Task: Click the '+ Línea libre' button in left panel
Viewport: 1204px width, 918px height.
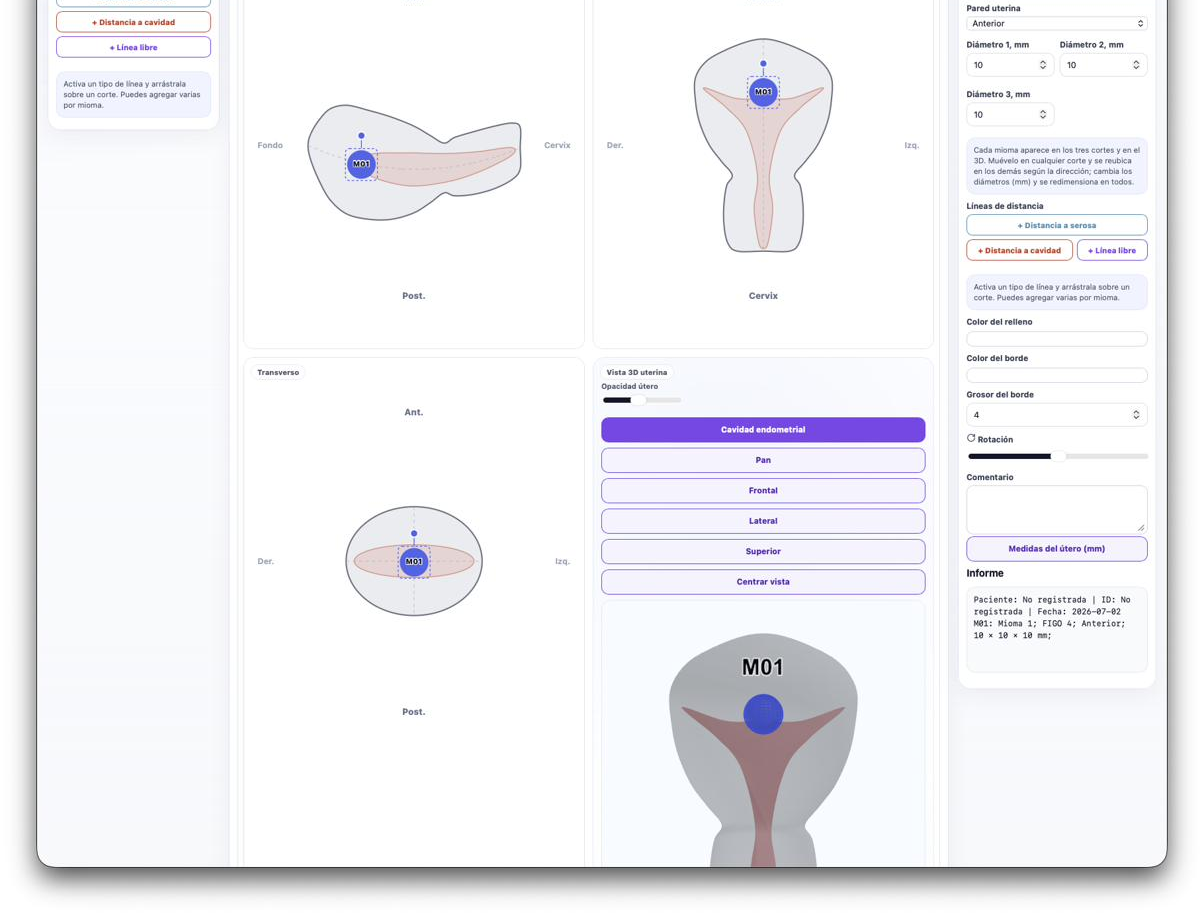Action: coord(133,47)
